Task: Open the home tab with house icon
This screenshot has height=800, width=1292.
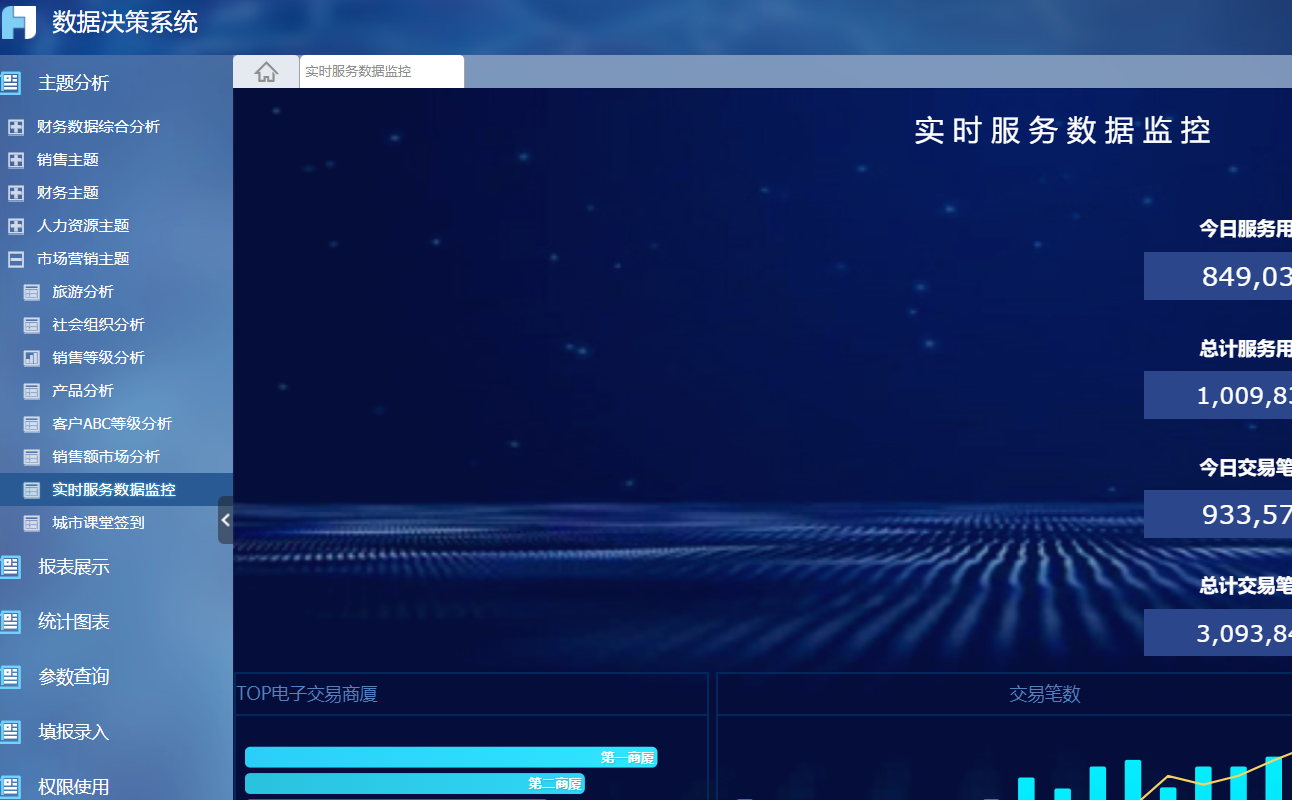Action: [266, 72]
